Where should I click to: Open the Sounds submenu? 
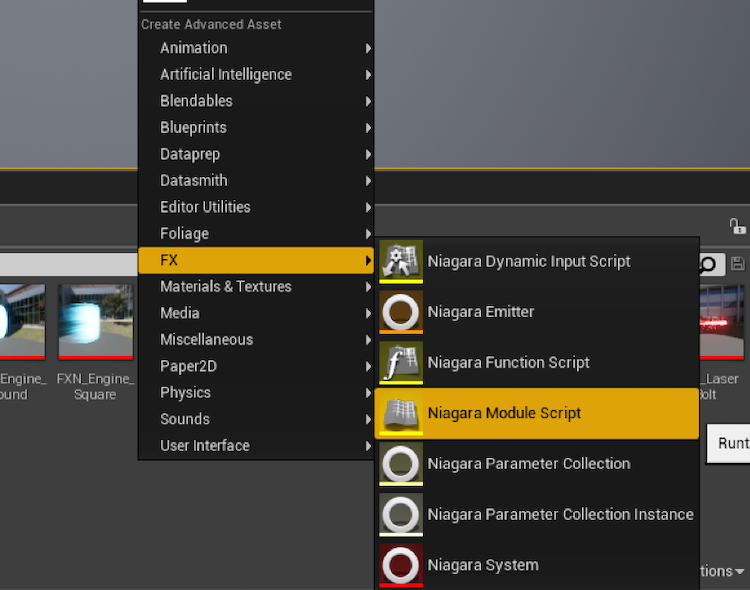click(x=256, y=420)
